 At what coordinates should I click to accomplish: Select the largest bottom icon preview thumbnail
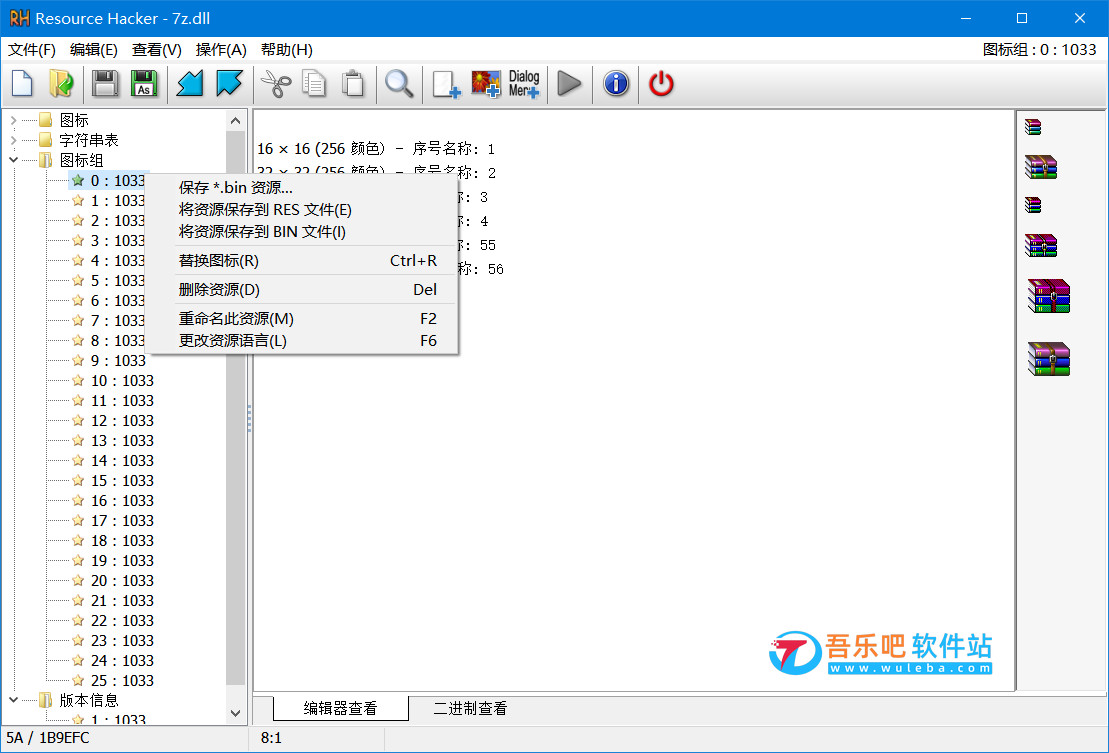pyautogui.click(x=1049, y=359)
